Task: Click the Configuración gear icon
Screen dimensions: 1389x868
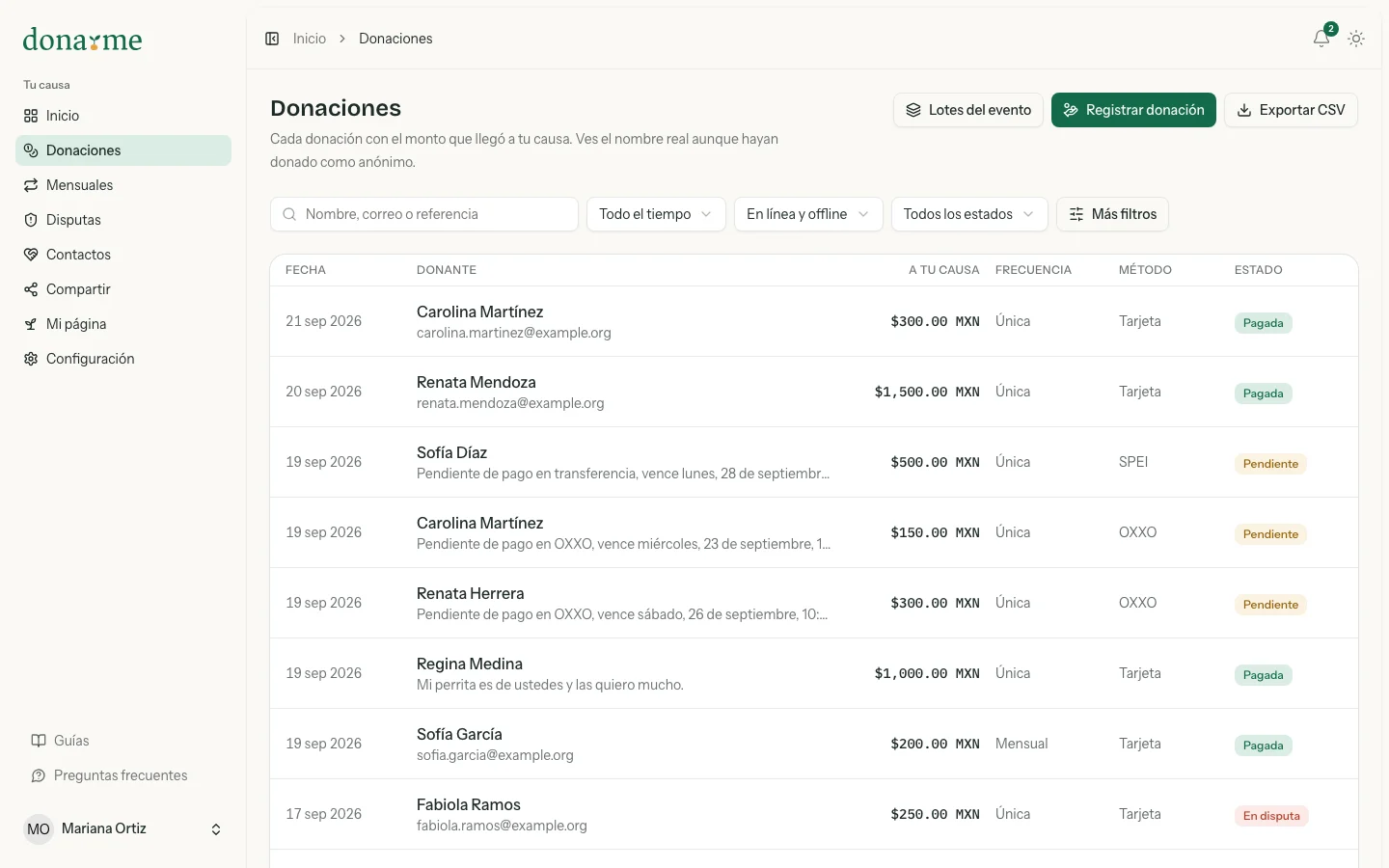Action: (31, 359)
